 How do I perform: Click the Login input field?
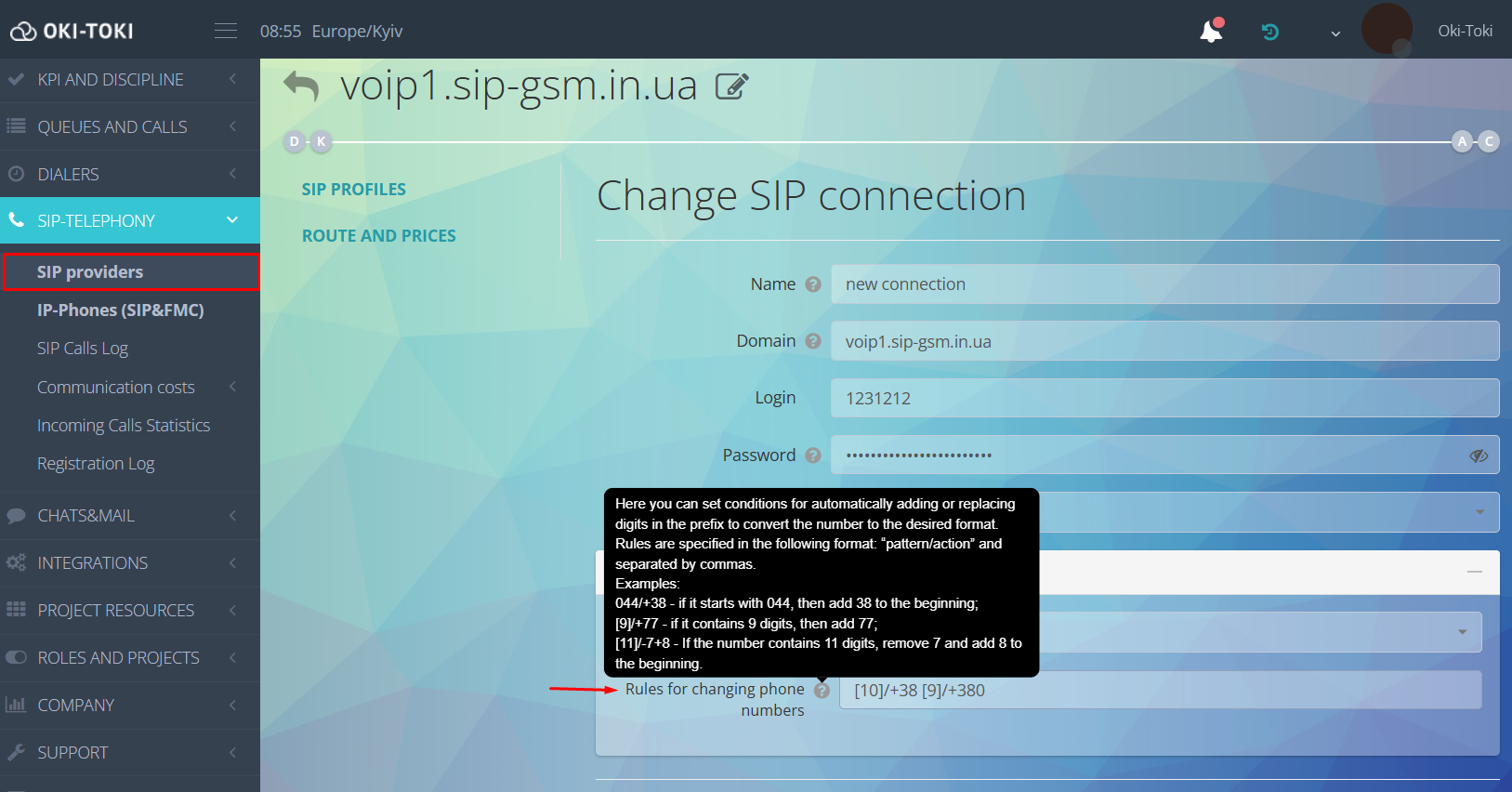1164,398
